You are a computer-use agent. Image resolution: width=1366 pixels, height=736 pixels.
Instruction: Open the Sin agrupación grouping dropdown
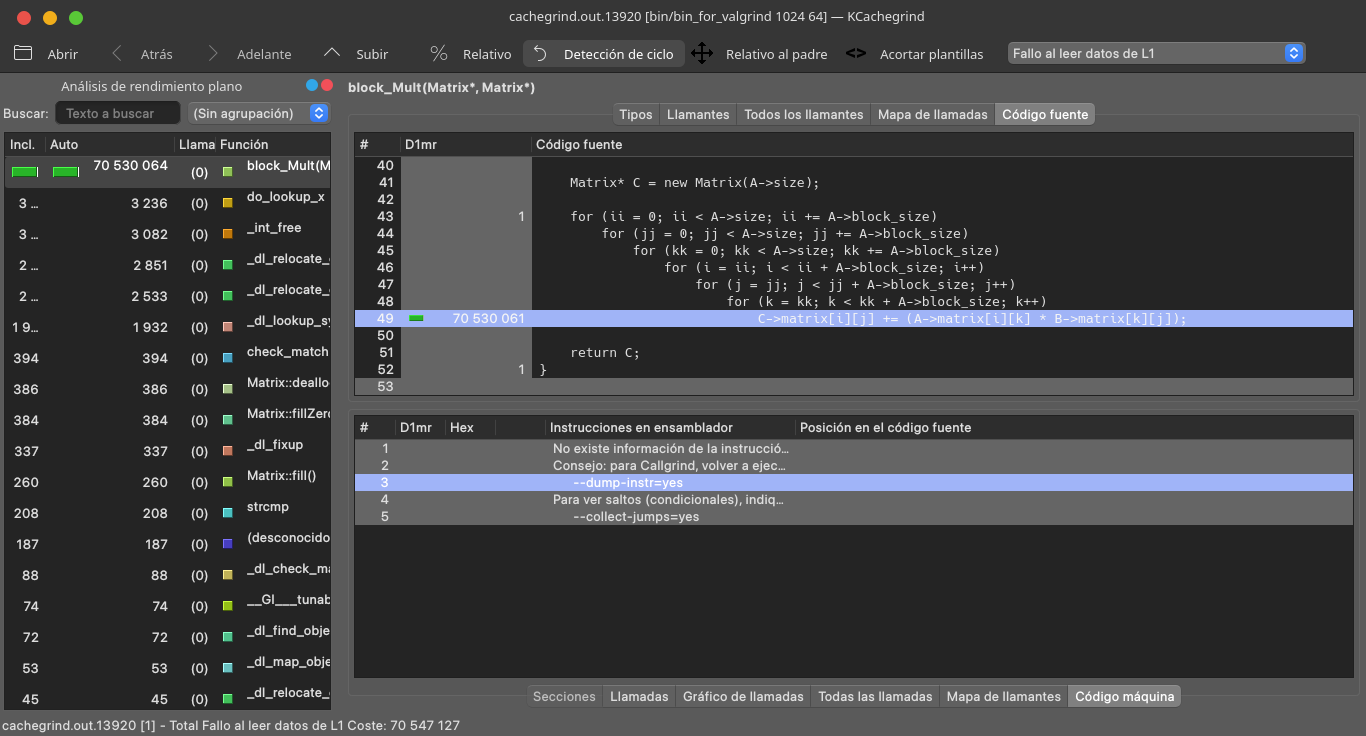tap(259, 113)
